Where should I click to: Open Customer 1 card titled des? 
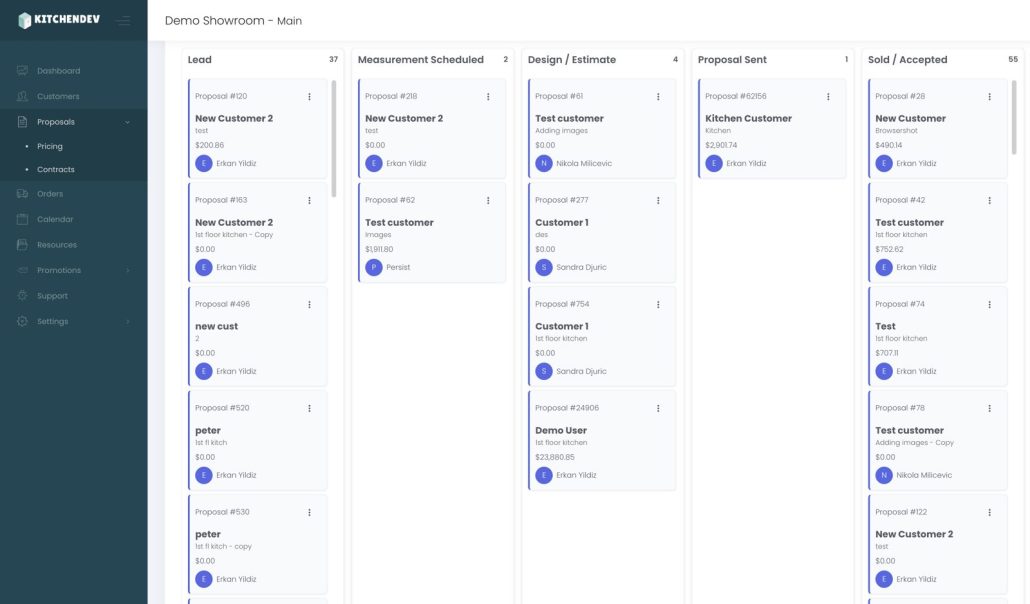[x=602, y=233]
